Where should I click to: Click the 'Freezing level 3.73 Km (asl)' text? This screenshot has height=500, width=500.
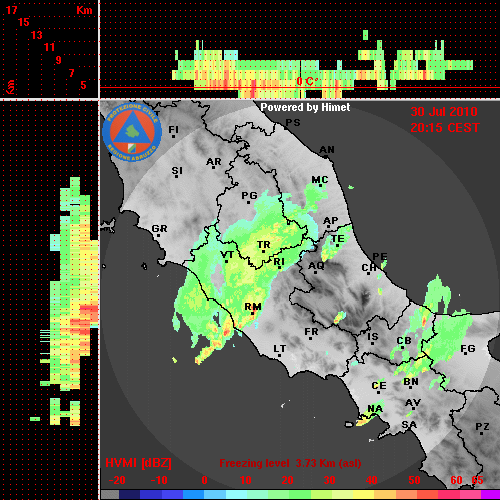click(x=290, y=463)
